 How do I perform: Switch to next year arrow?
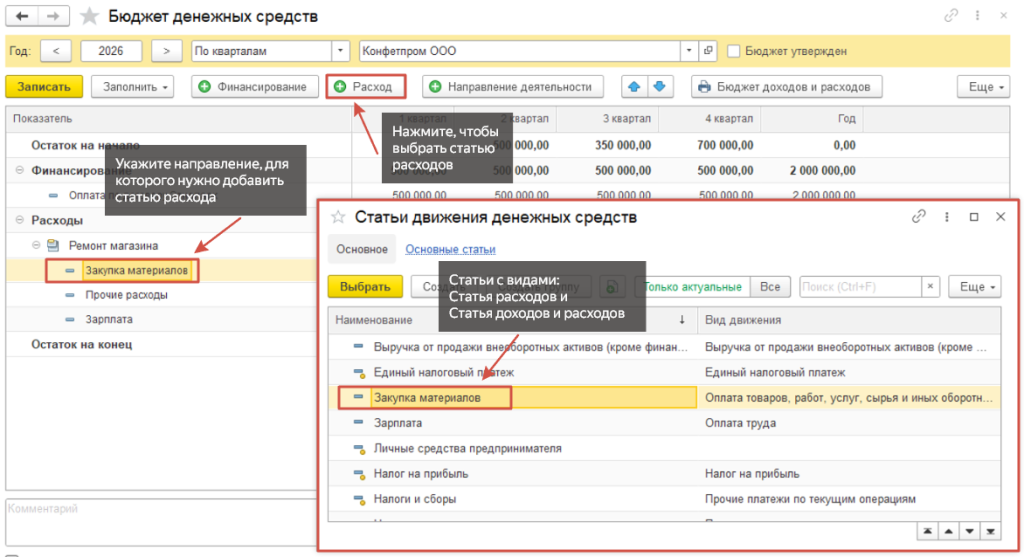(167, 51)
